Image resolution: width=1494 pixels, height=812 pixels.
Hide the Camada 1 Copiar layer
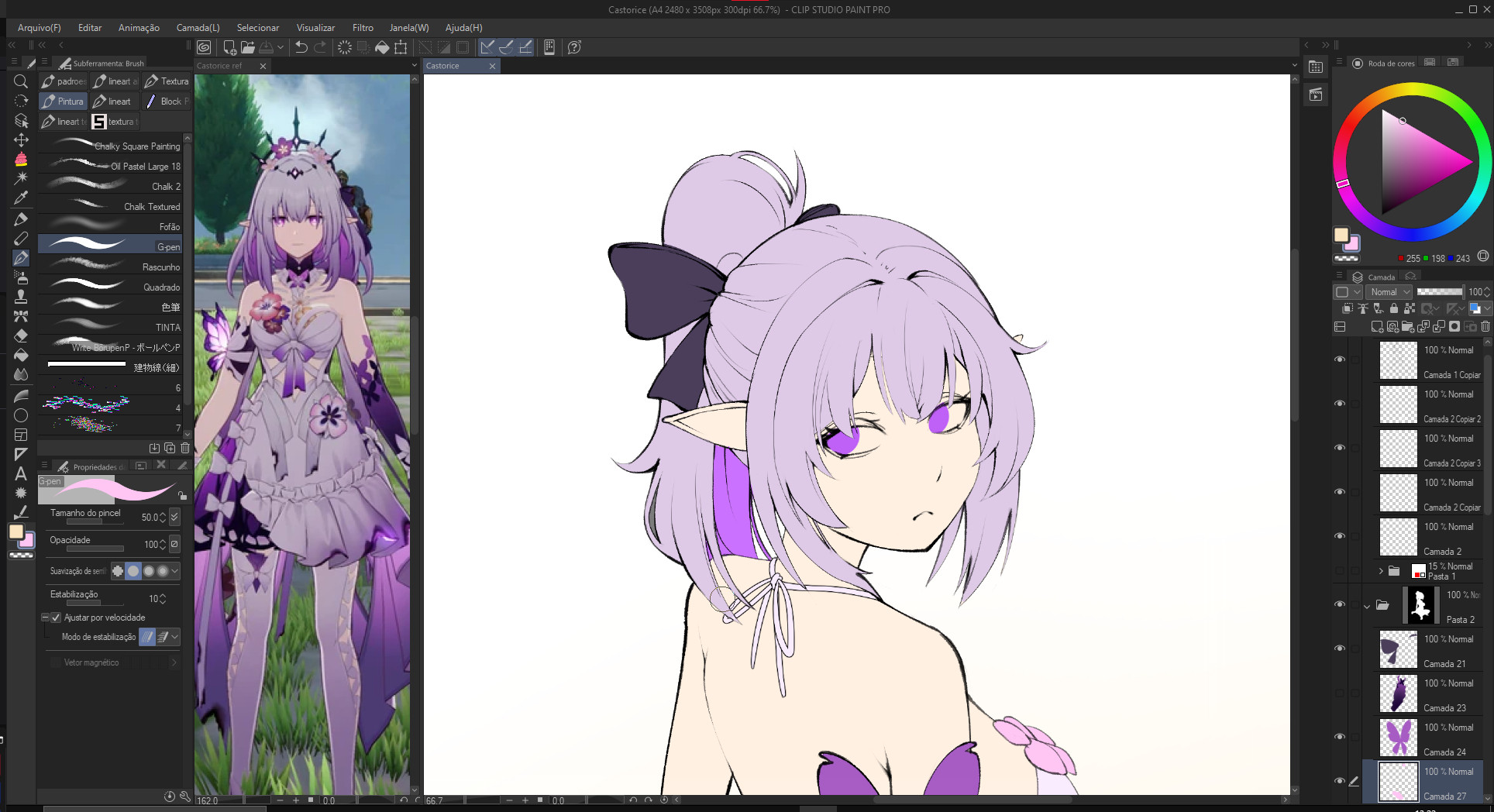1340,360
